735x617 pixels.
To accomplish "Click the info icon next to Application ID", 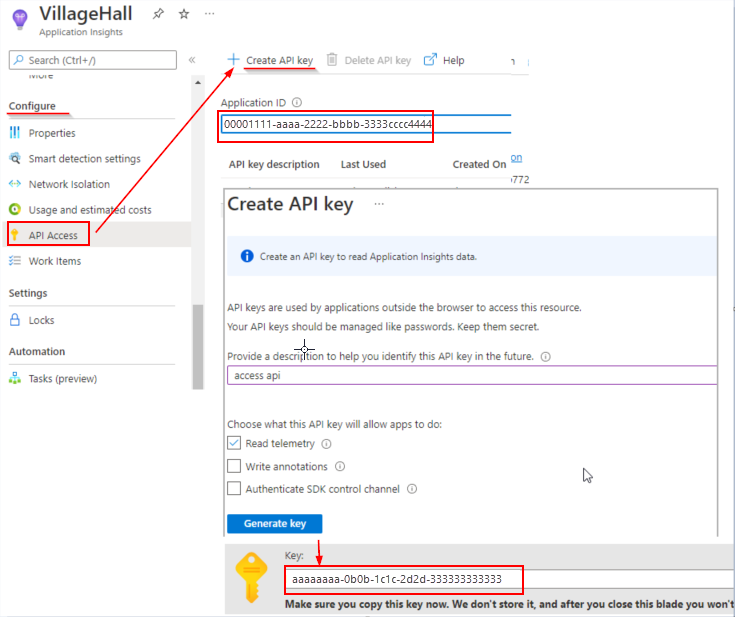I will tap(297, 102).
